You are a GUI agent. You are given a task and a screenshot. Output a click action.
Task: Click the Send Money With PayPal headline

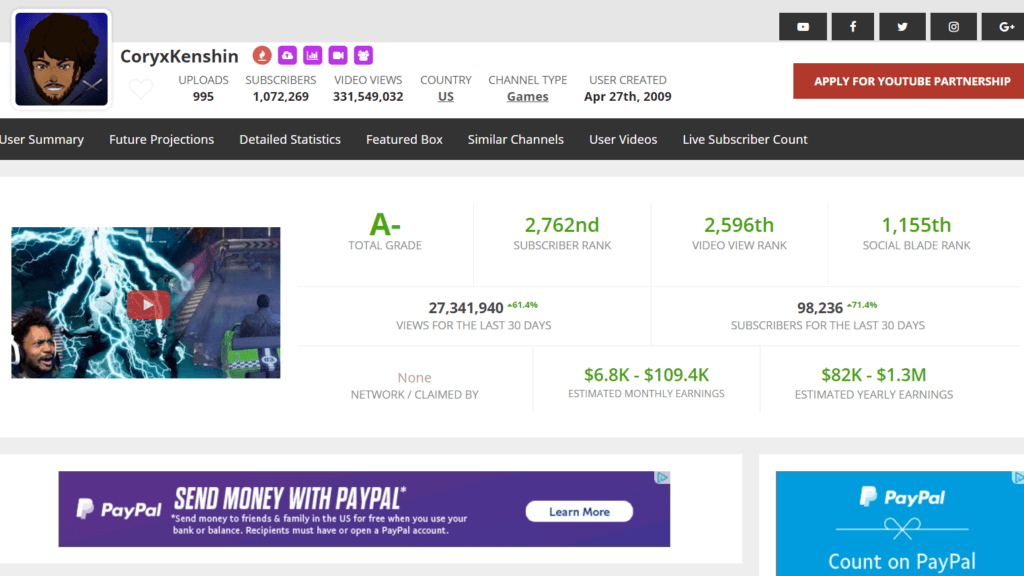click(290, 499)
